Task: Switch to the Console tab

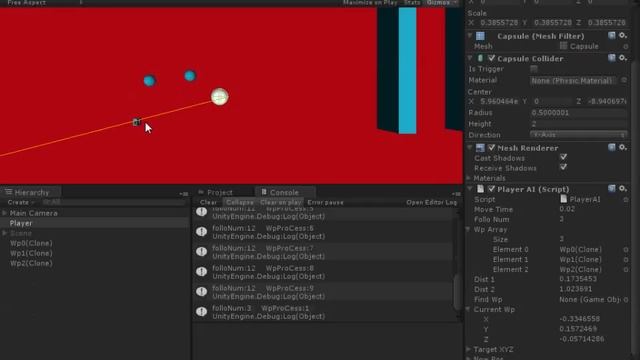Action: point(284,193)
